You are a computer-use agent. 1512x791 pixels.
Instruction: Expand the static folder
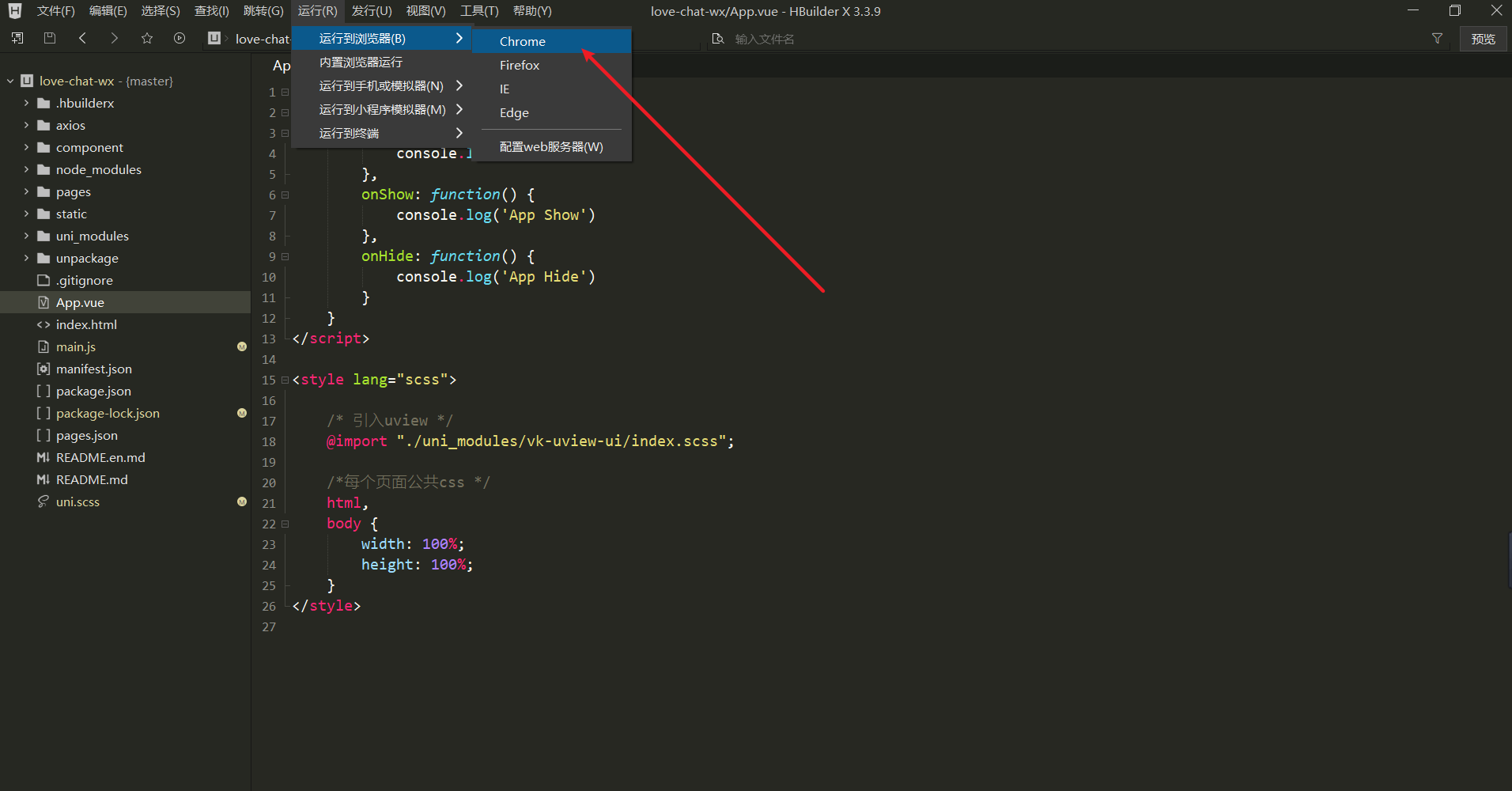pyautogui.click(x=26, y=214)
